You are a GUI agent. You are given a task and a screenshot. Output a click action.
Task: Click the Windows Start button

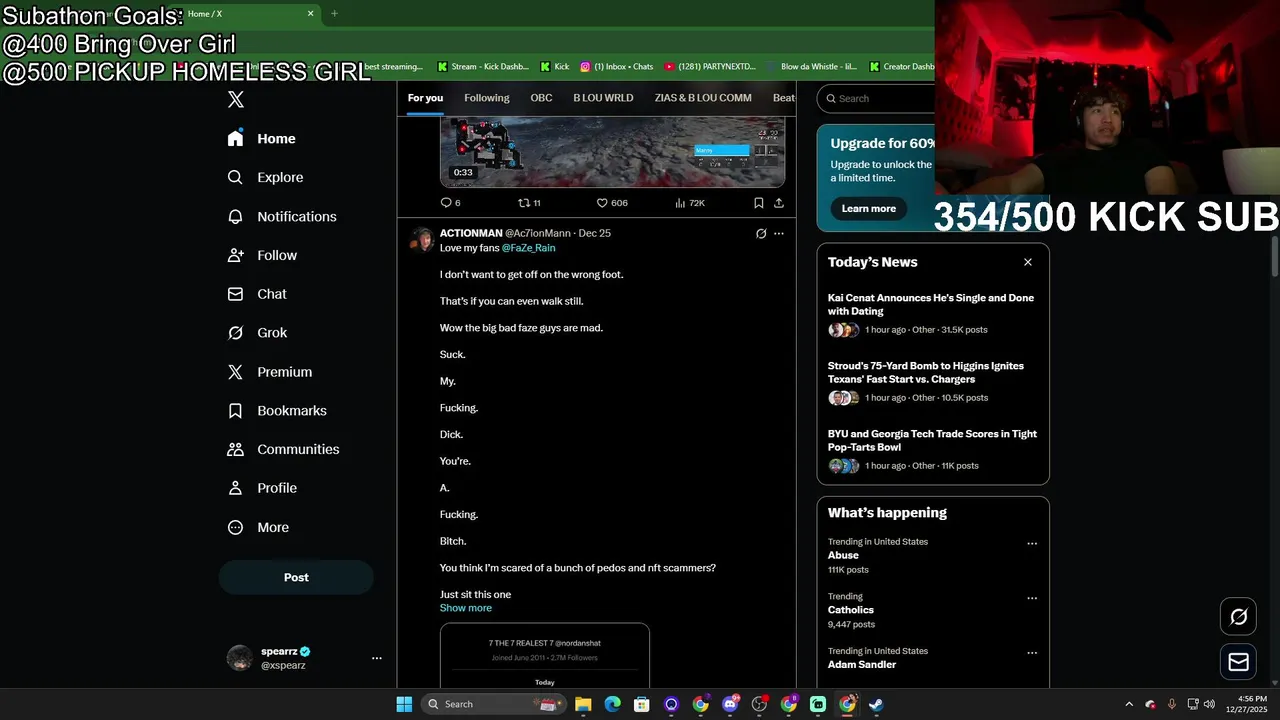click(x=404, y=704)
